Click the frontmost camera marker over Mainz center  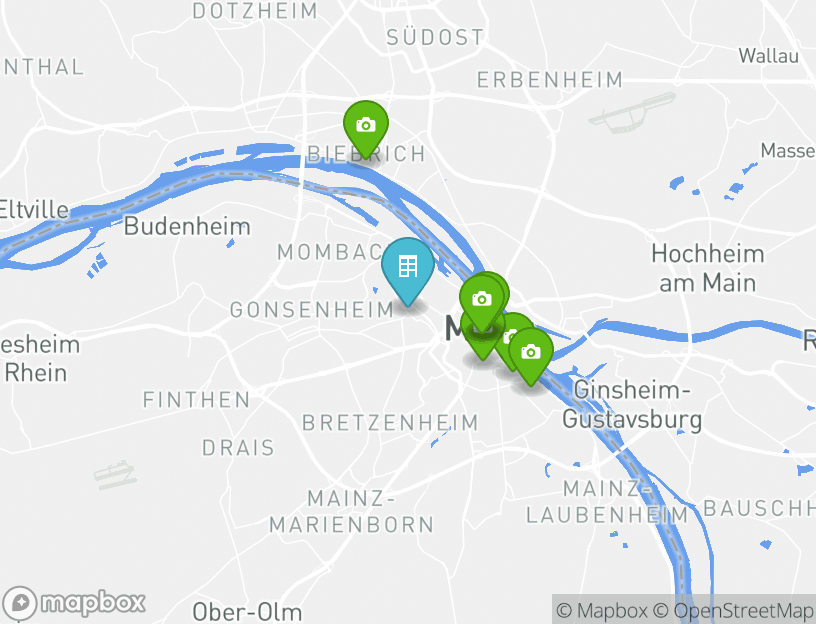(x=482, y=300)
